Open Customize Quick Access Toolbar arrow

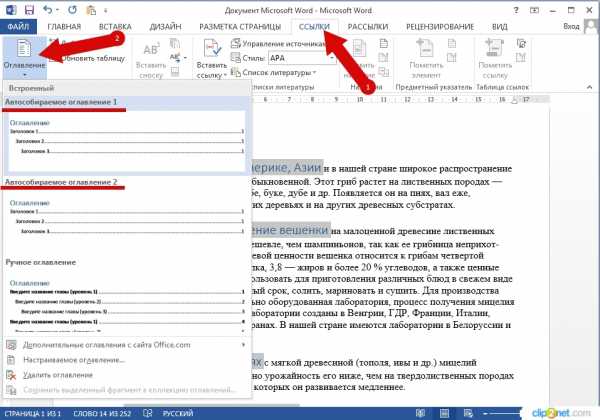(105, 11)
